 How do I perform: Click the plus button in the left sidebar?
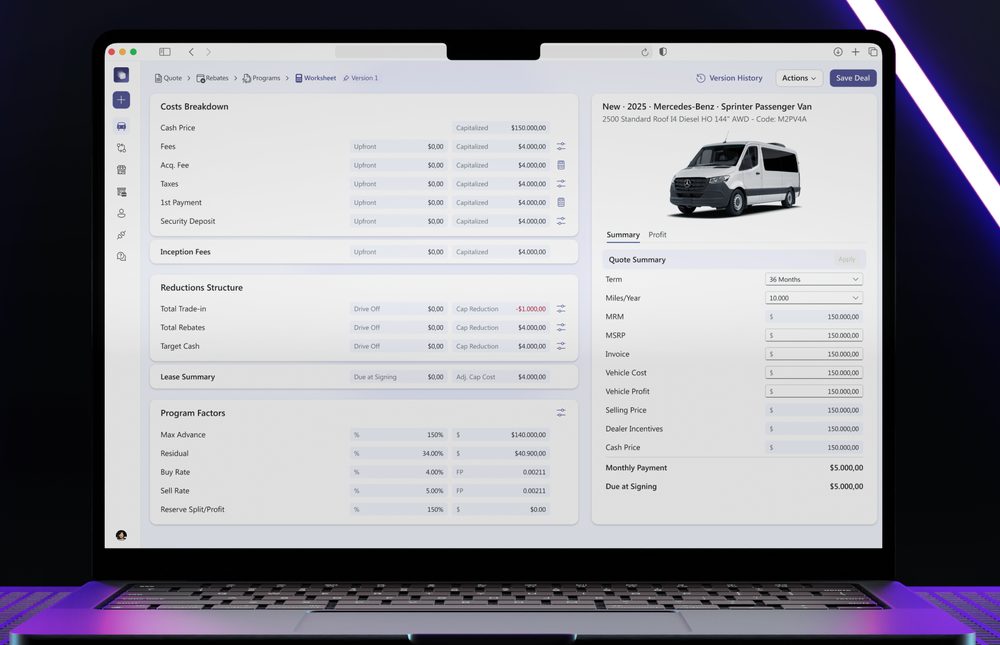[x=121, y=100]
